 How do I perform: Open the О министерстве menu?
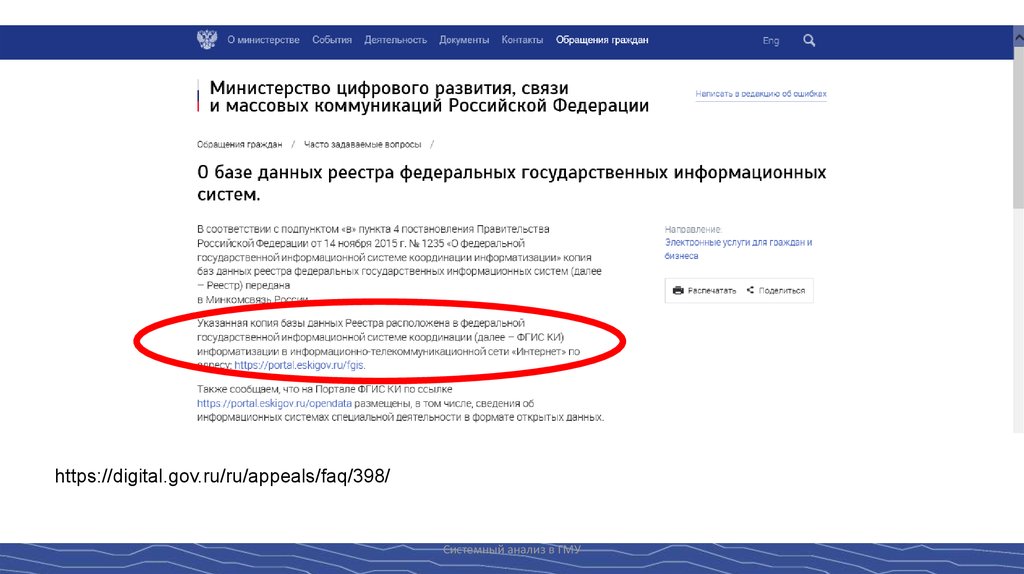263,40
